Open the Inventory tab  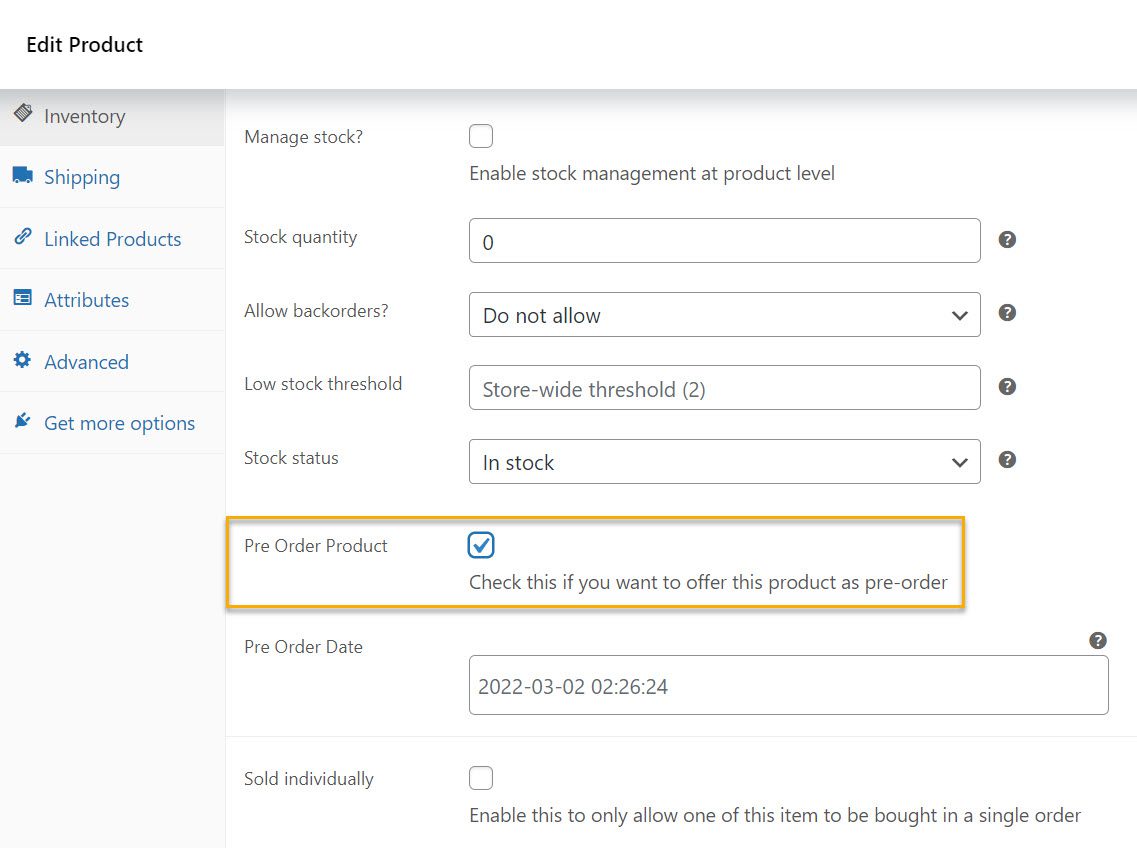pos(112,117)
